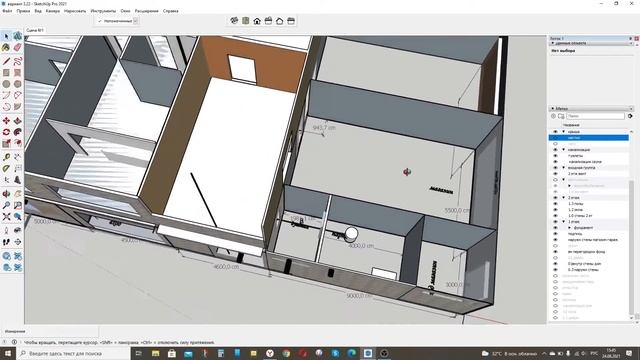Hide the 'туалеты' tag via eye
This screenshot has width=640, height=360.
(x=555, y=156)
